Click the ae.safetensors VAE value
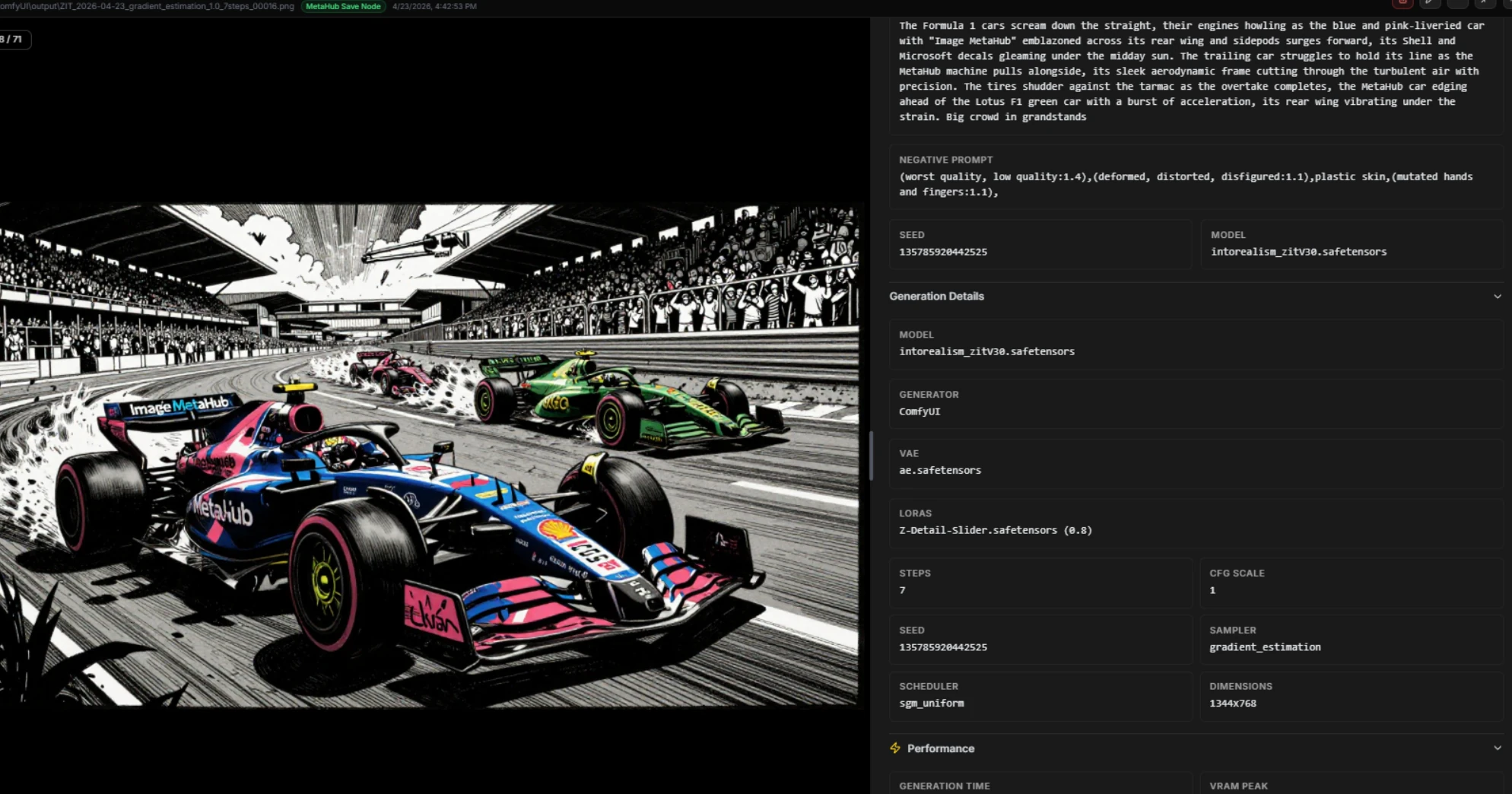Viewport: 1512px width, 794px height. 940,471
